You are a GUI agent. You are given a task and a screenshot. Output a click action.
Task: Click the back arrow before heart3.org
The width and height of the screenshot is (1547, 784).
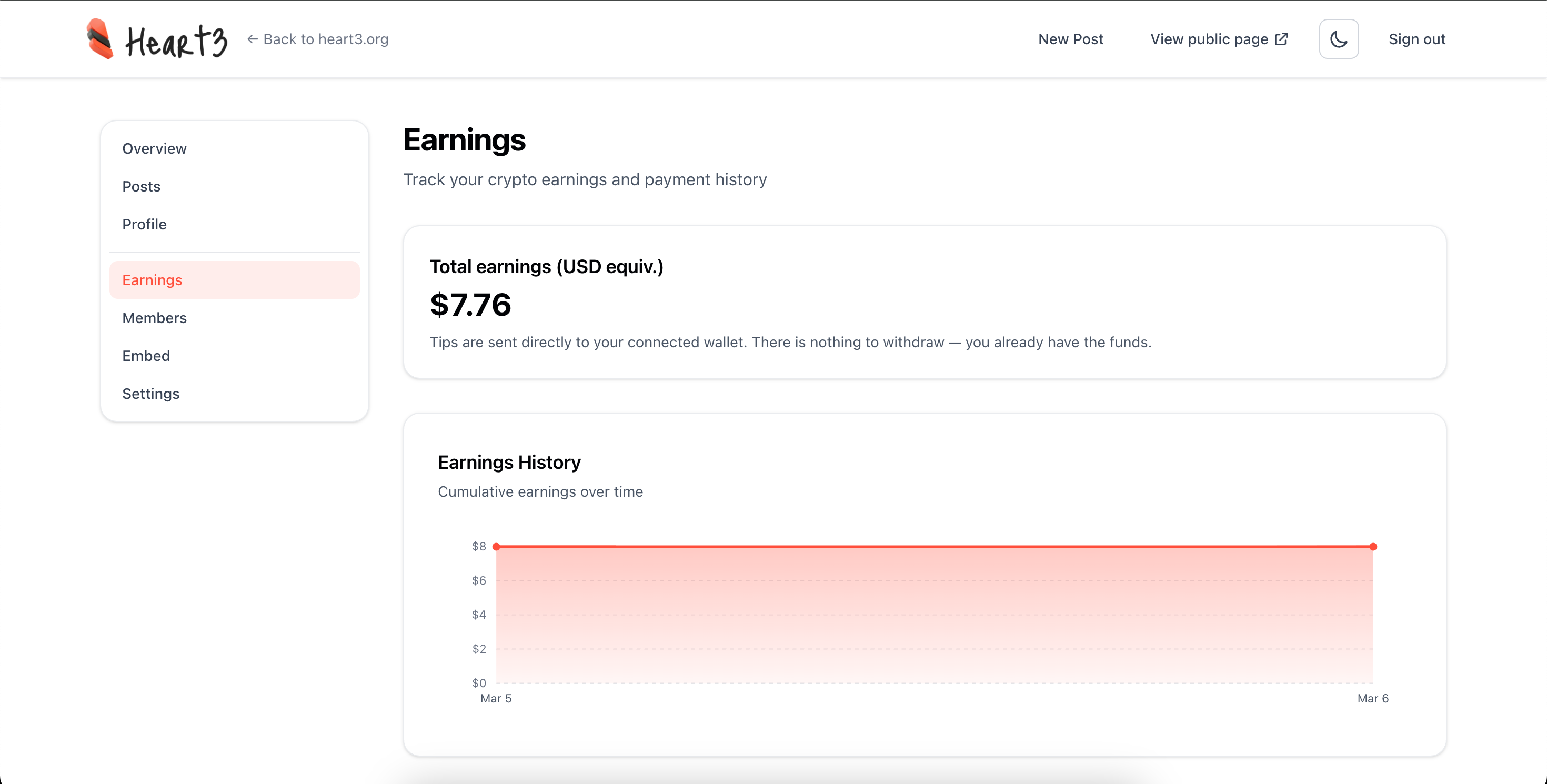[252, 39]
